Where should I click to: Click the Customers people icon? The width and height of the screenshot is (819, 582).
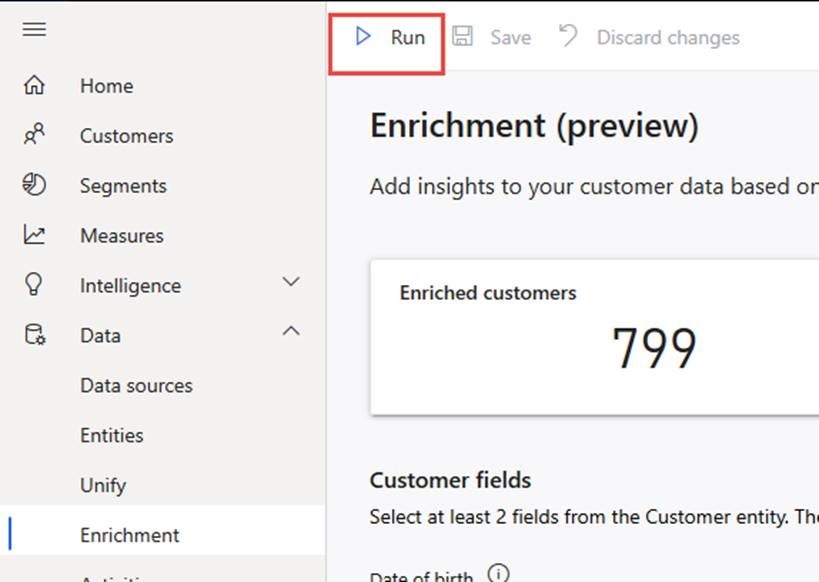pos(34,135)
